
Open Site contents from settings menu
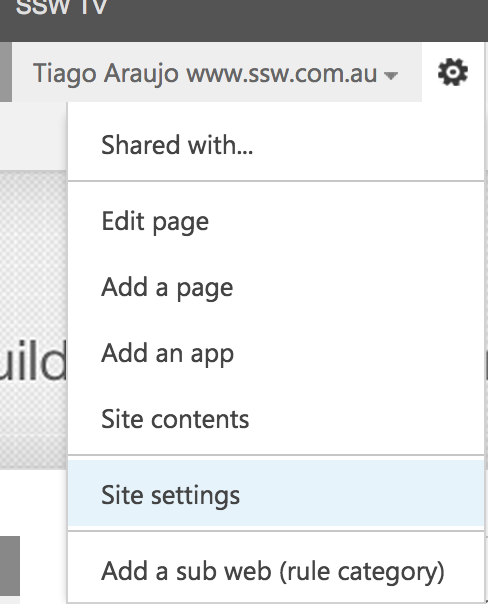pyautogui.click(x=276, y=419)
